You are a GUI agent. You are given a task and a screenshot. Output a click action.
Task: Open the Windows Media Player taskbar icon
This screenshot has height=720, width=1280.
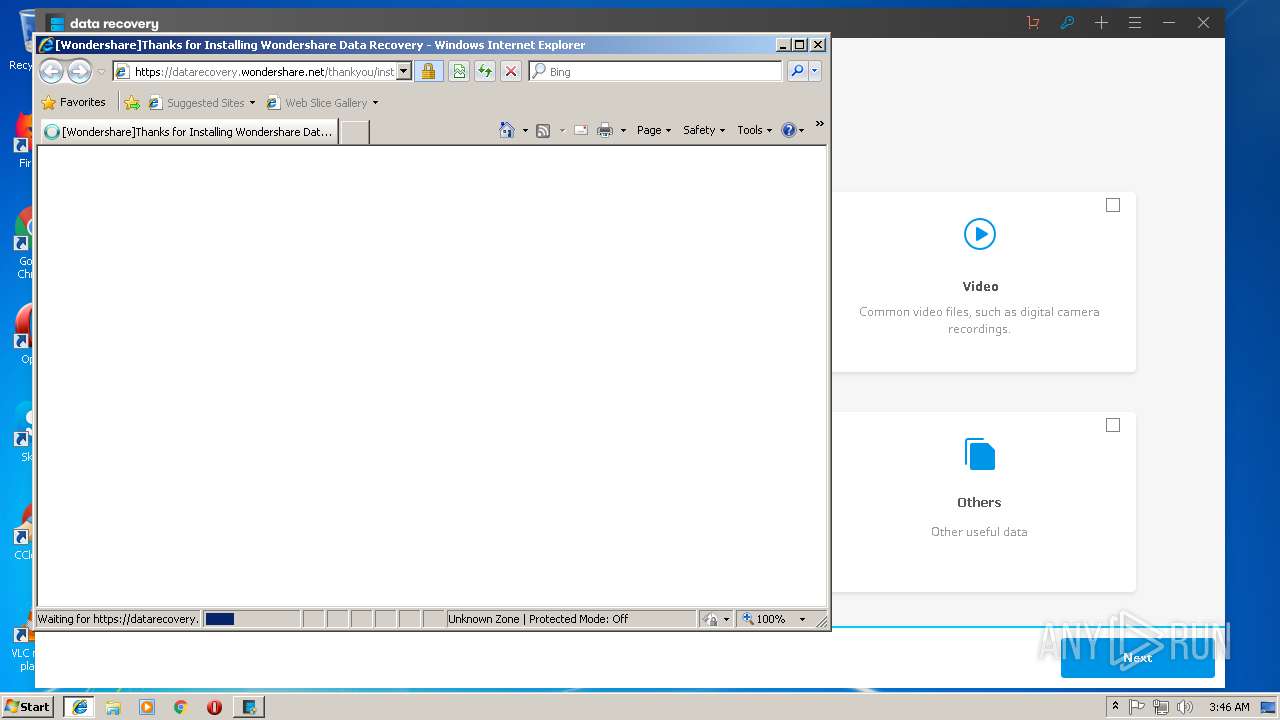[147, 707]
